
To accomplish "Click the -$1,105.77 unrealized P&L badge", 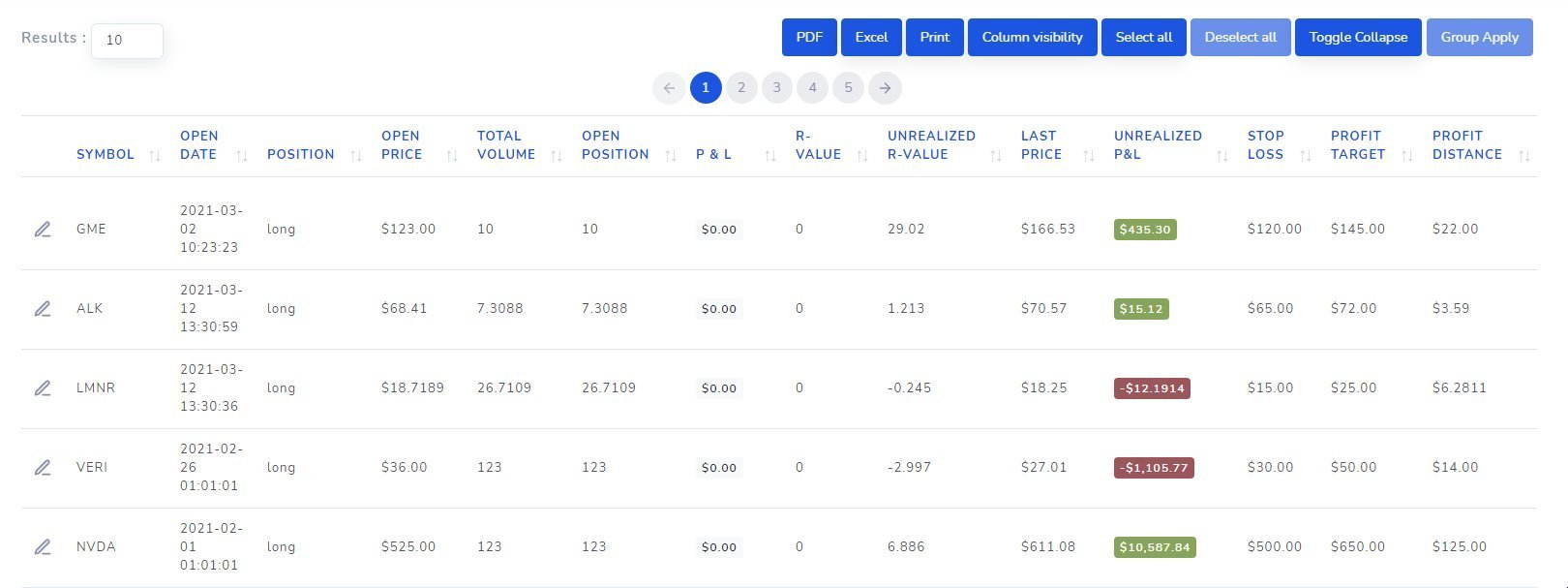I will pos(1154,468).
